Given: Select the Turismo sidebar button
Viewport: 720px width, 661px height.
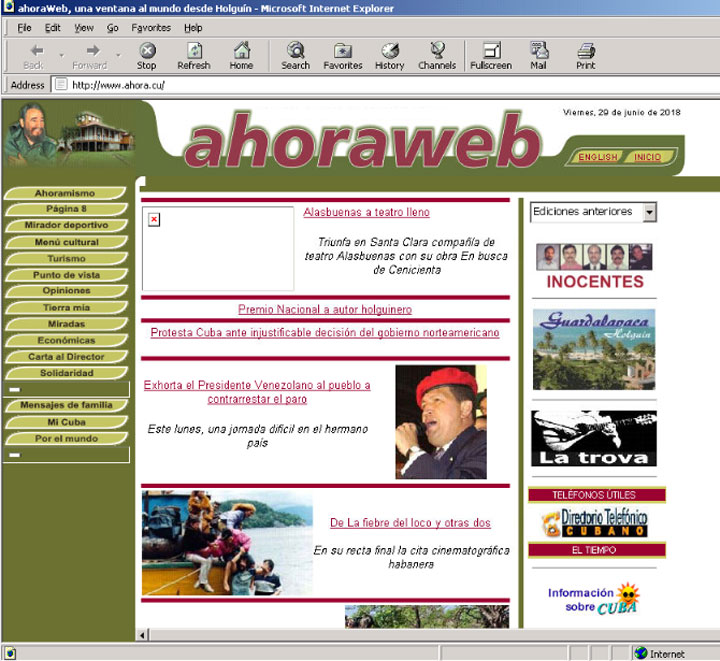Looking at the screenshot, I should pyautogui.click(x=66, y=258).
